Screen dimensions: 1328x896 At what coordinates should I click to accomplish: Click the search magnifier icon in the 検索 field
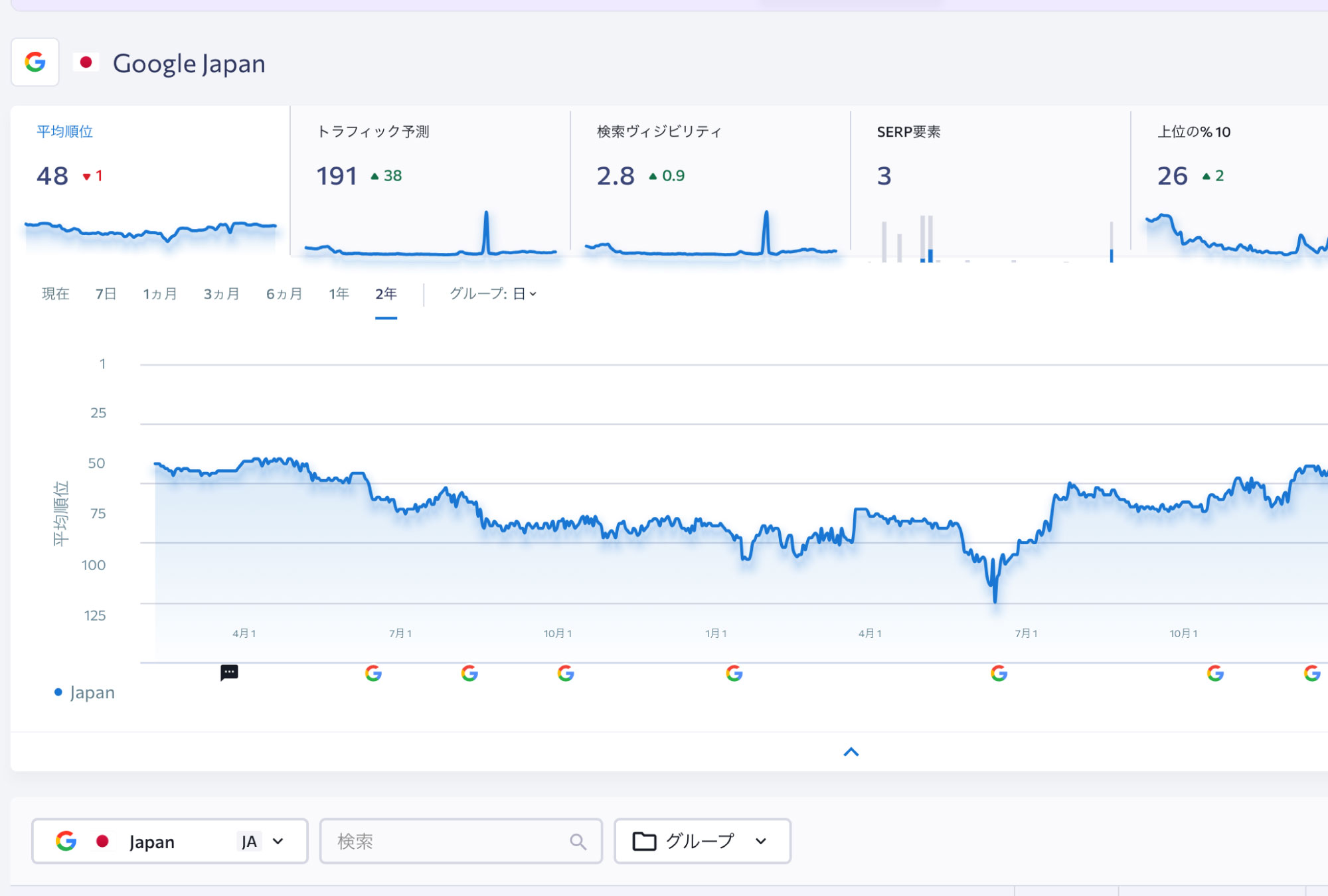[578, 842]
